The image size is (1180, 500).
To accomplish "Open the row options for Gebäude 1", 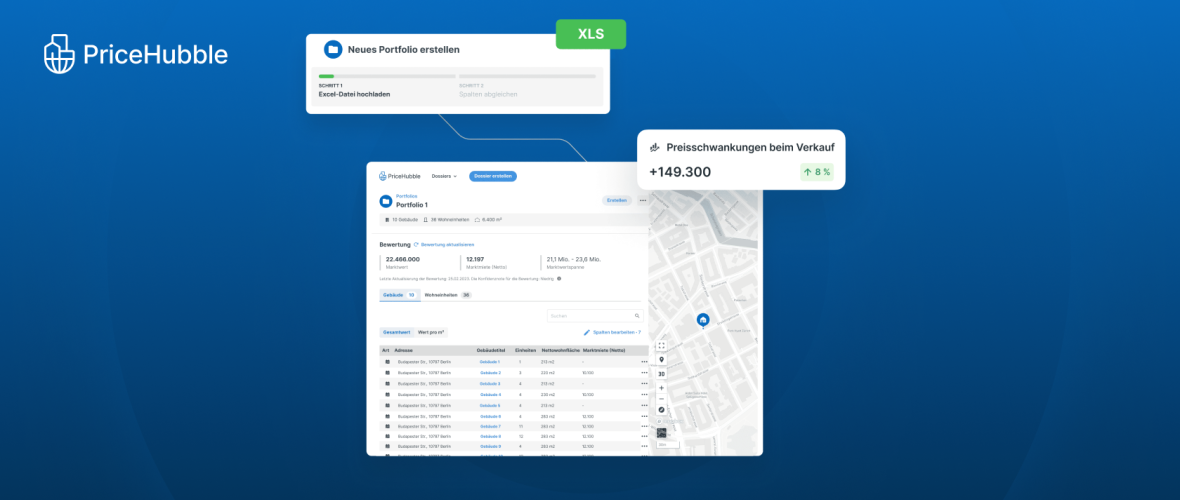I will (644, 362).
